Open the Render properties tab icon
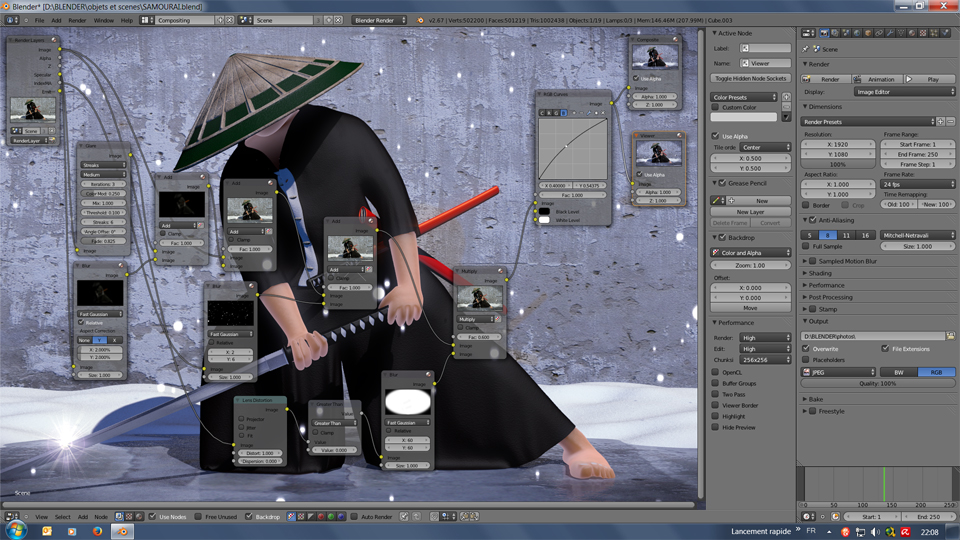This screenshot has width=960, height=540. pyautogui.click(x=824, y=32)
